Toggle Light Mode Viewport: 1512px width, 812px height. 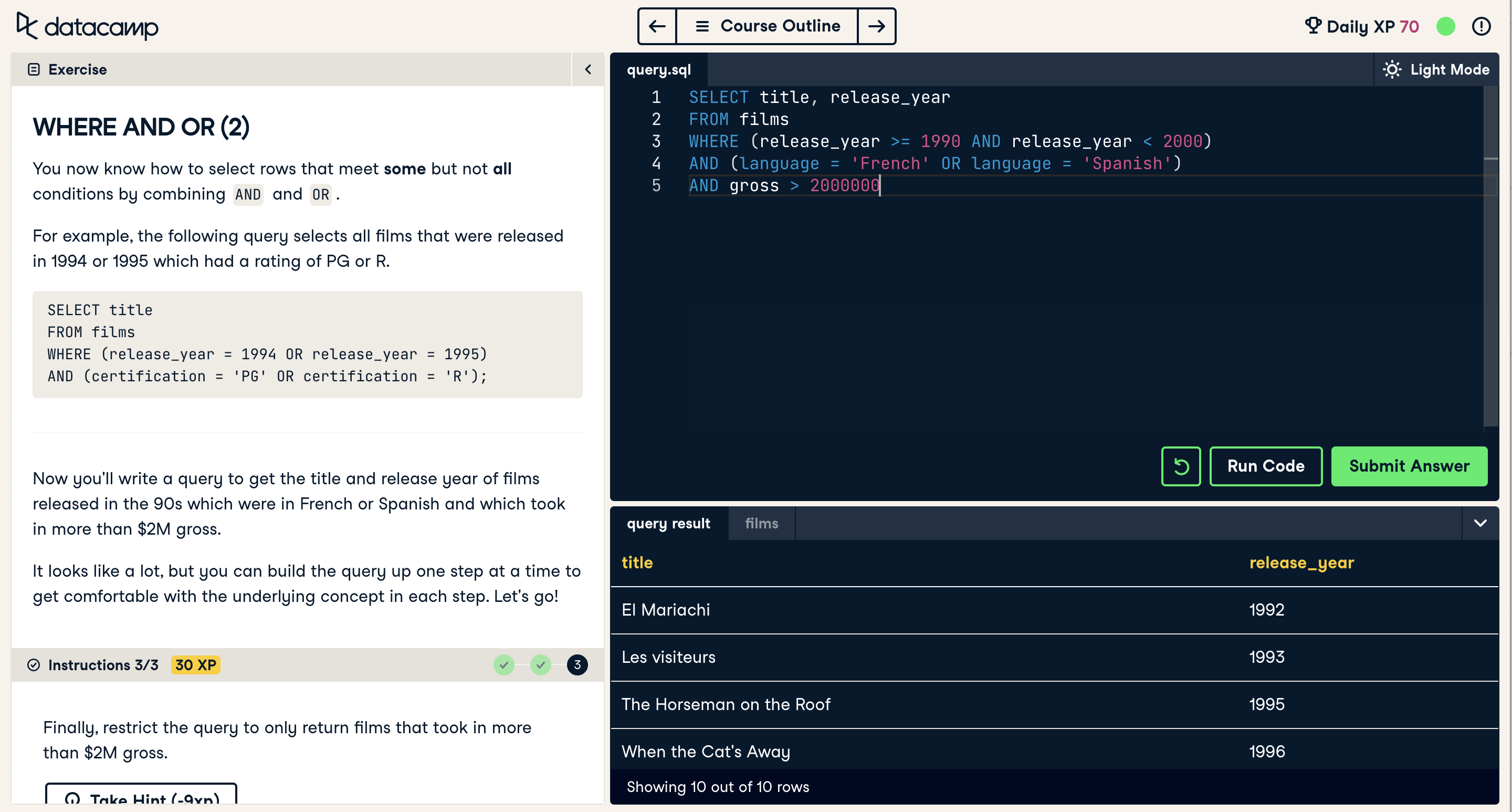click(x=1436, y=69)
